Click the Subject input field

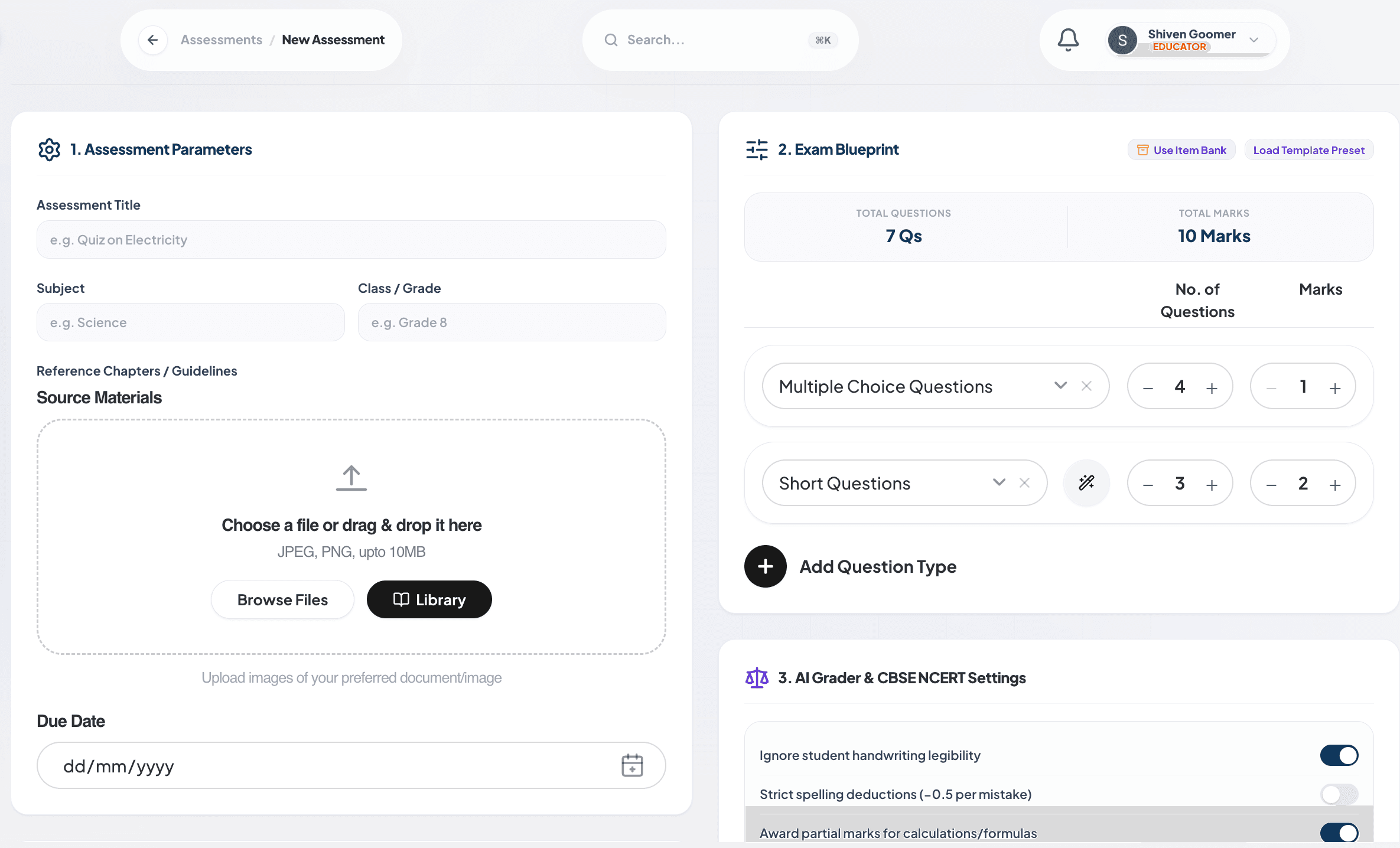[x=191, y=322]
